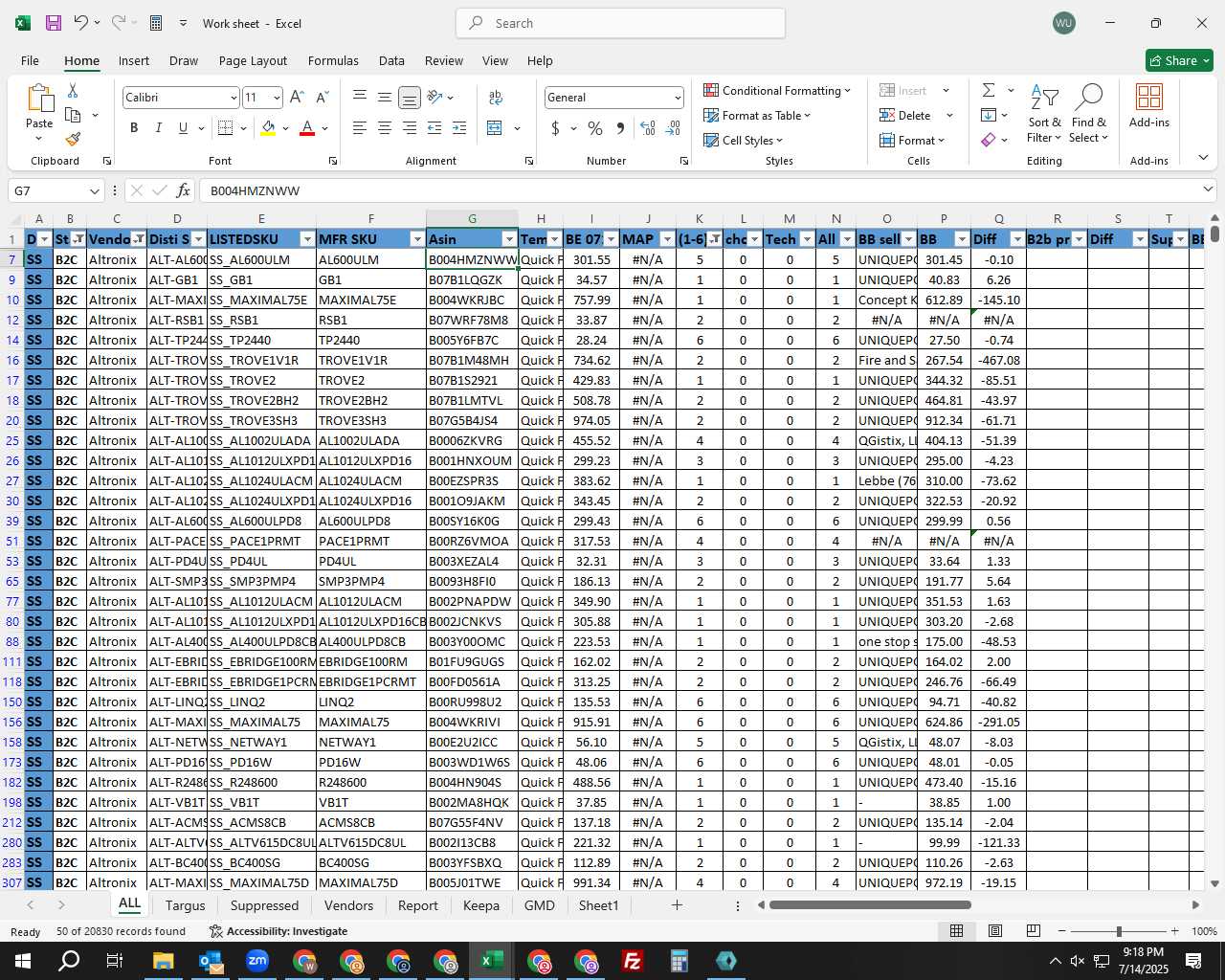This screenshot has height=980, width=1225.
Task: Click the Format as Table button
Action: (x=757, y=115)
